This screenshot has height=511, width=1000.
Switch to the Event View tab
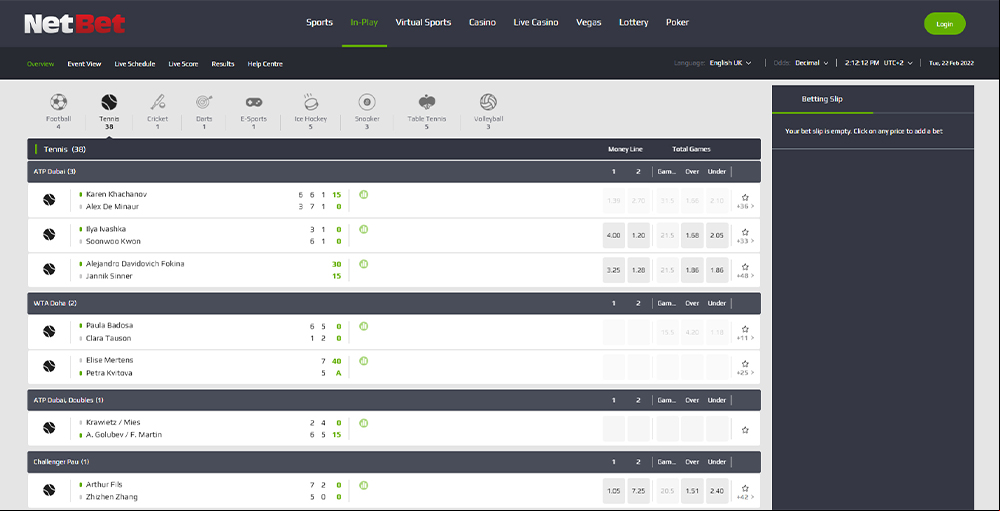pos(84,64)
